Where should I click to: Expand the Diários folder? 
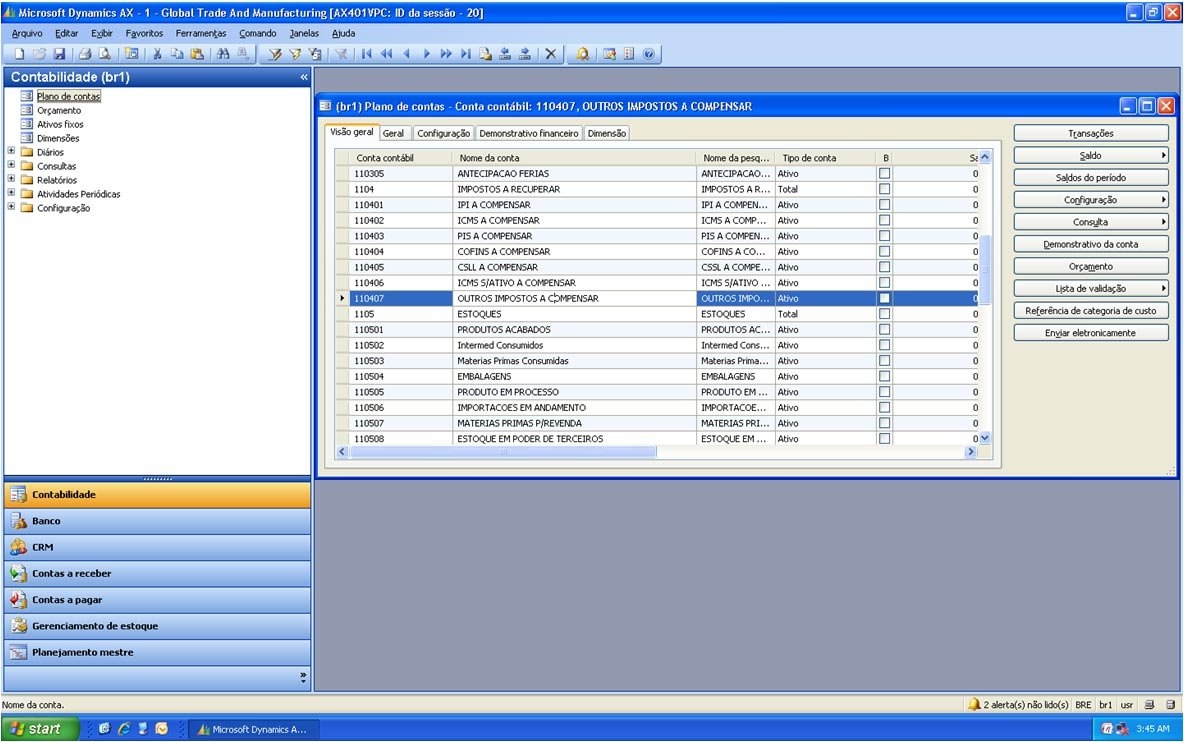[x=11, y=151]
